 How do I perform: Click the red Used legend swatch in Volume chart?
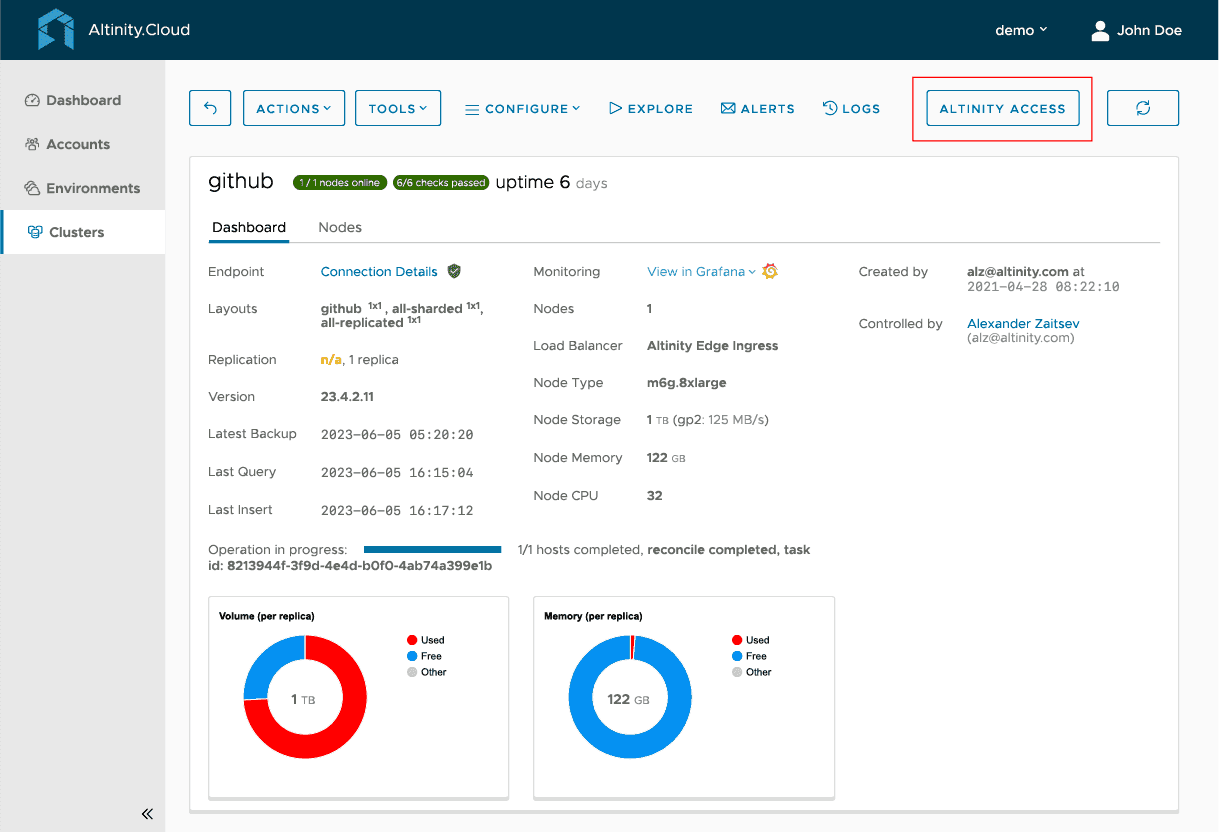412,640
